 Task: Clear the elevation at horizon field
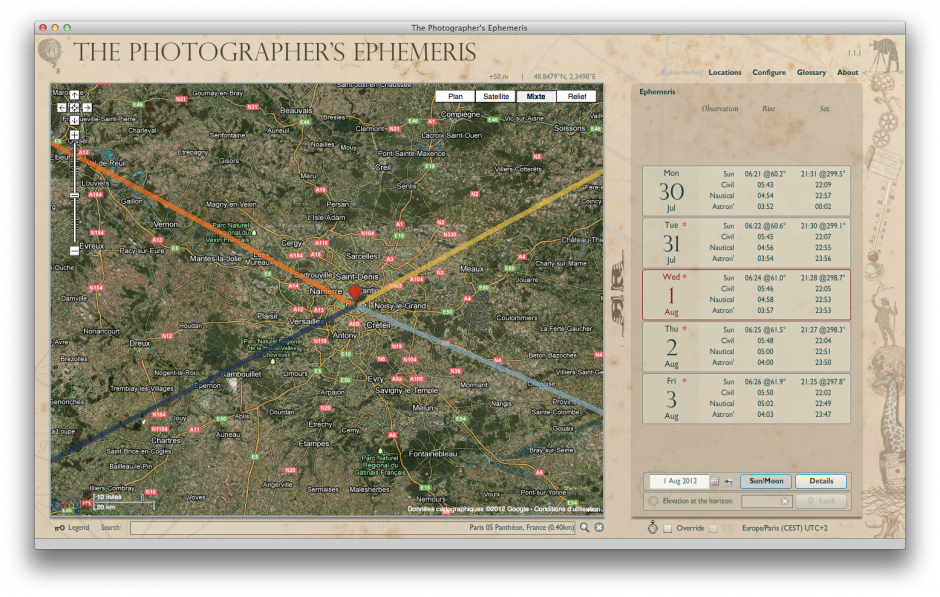(x=785, y=501)
